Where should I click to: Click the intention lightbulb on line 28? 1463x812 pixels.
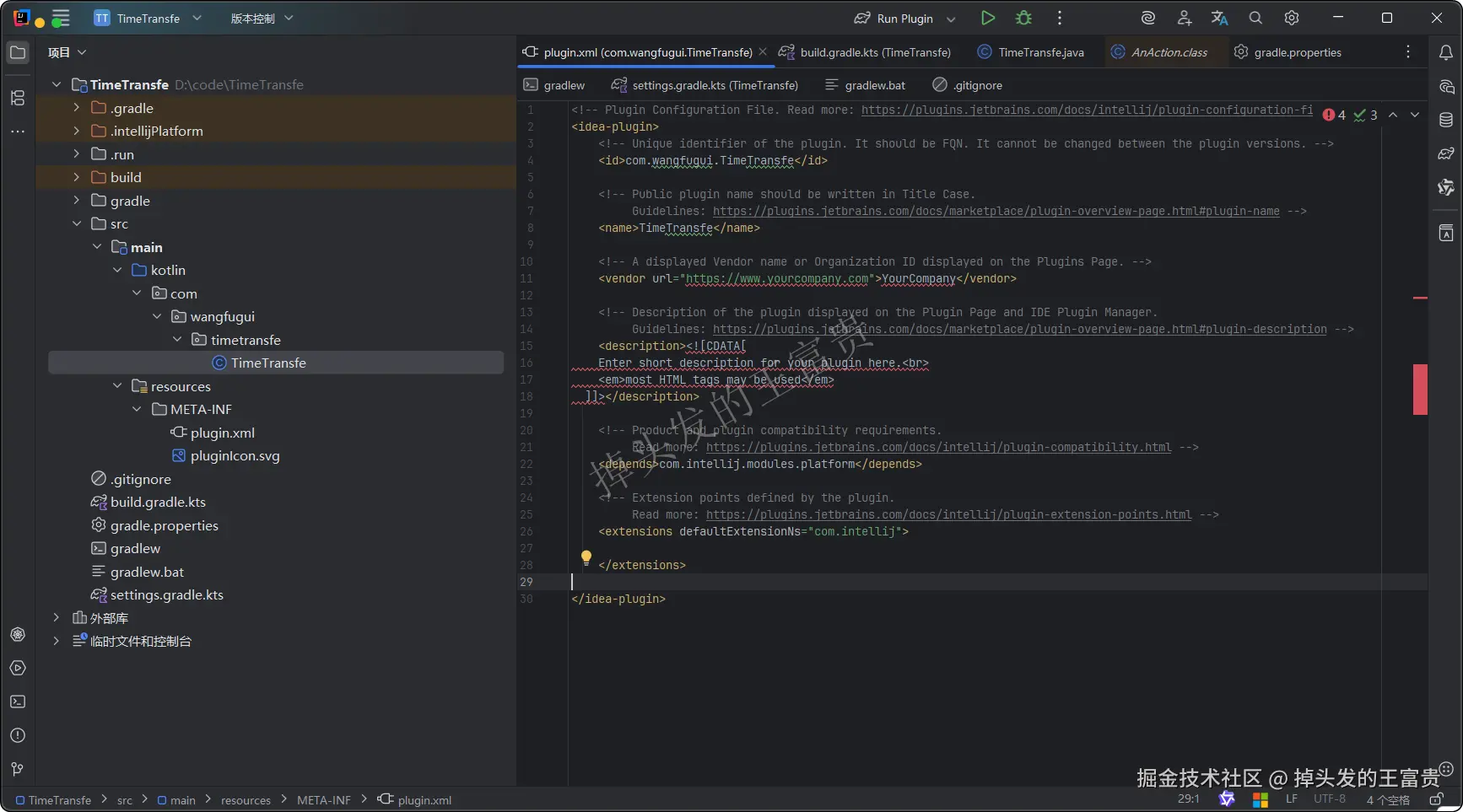point(586,557)
